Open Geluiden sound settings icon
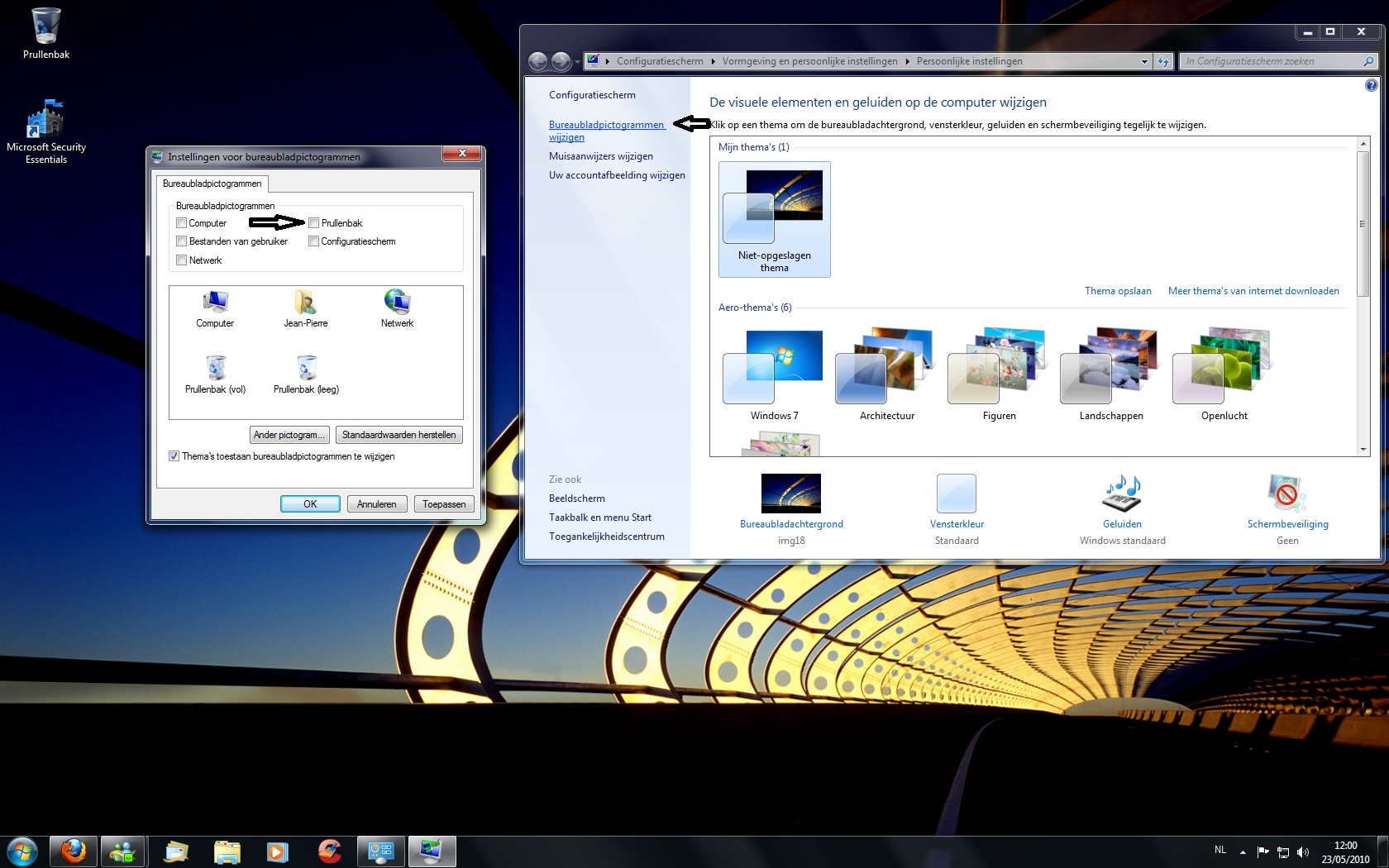This screenshot has width=1389, height=868. tap(1122, 494)
